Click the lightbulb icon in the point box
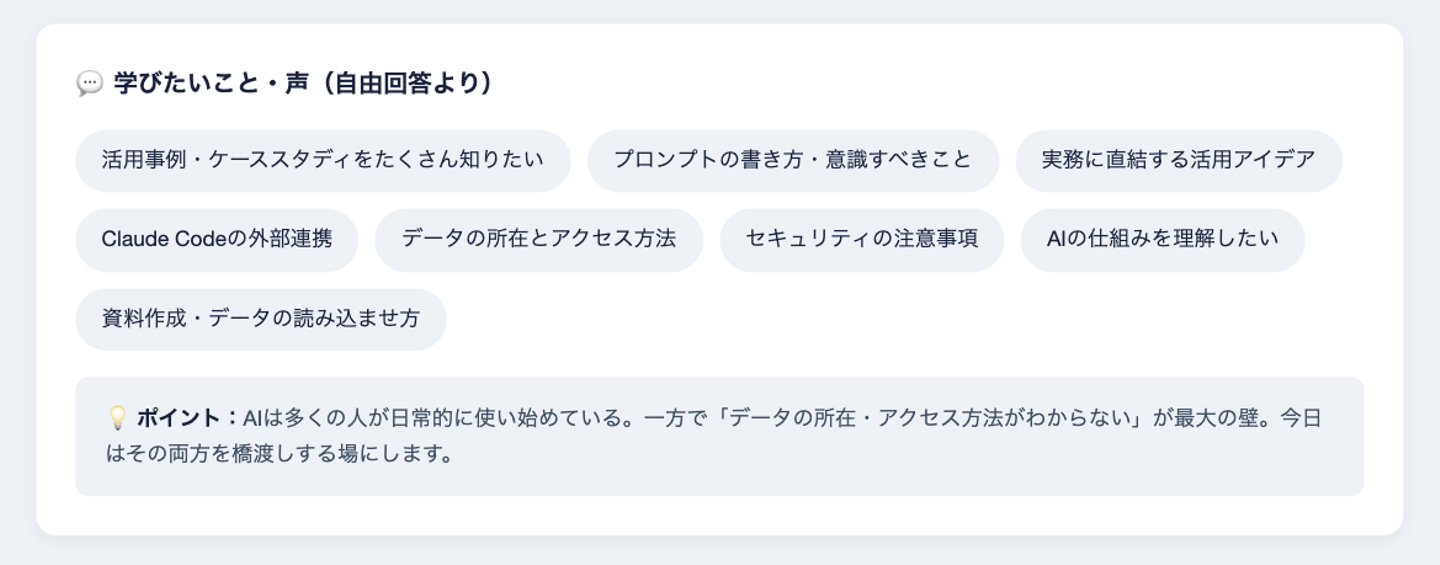The height and width of the screenshot is (565, 1440). click(x=117, y=418)
